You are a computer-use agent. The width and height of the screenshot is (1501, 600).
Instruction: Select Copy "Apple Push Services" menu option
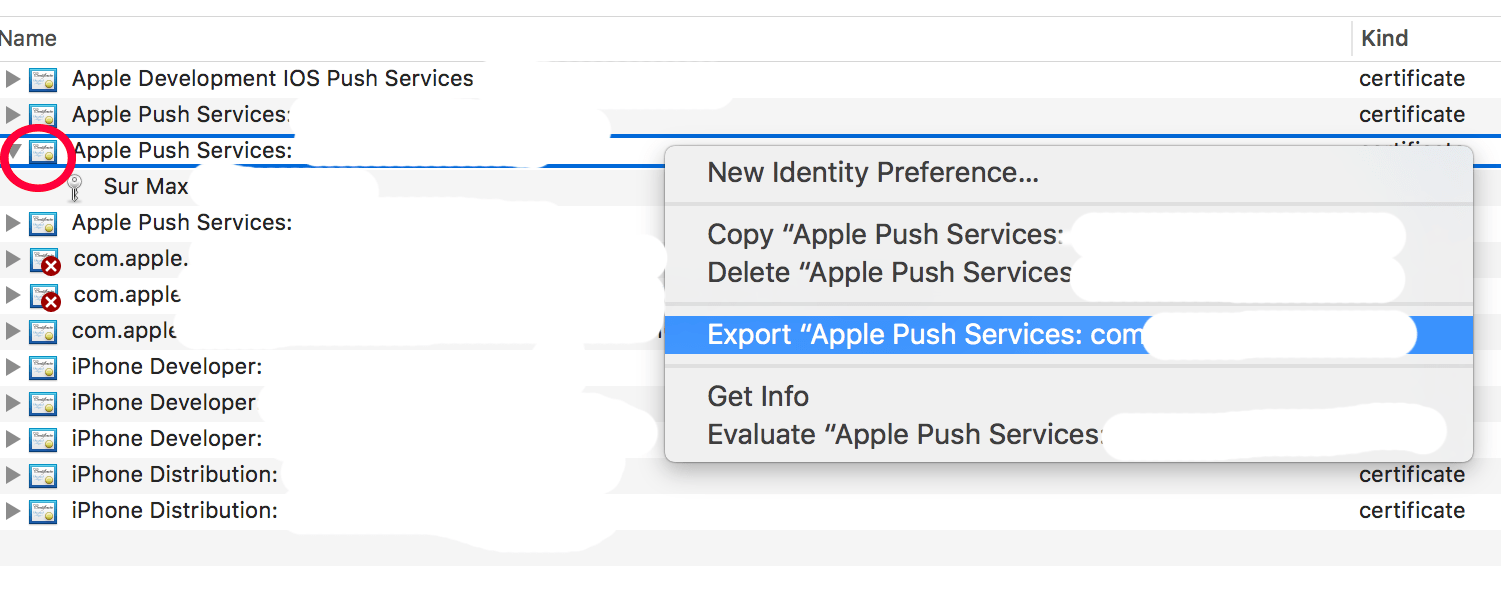(884, 235)
